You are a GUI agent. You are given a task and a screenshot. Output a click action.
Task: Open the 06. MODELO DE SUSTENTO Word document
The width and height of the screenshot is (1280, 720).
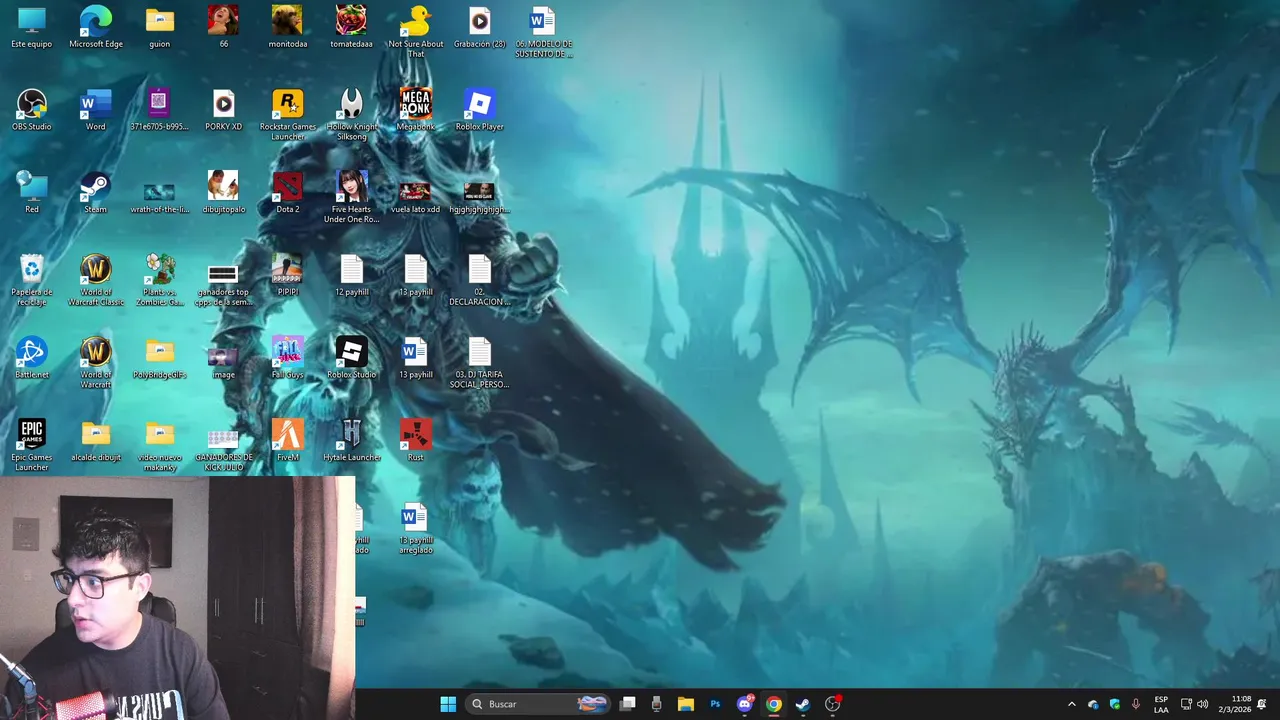click(x=543, y=31)
